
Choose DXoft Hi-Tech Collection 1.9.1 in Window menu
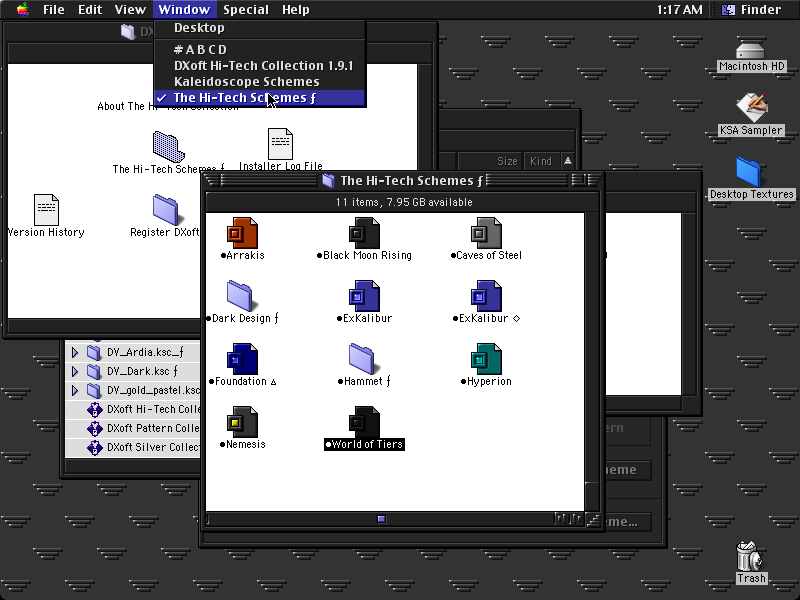coord(260,66)
